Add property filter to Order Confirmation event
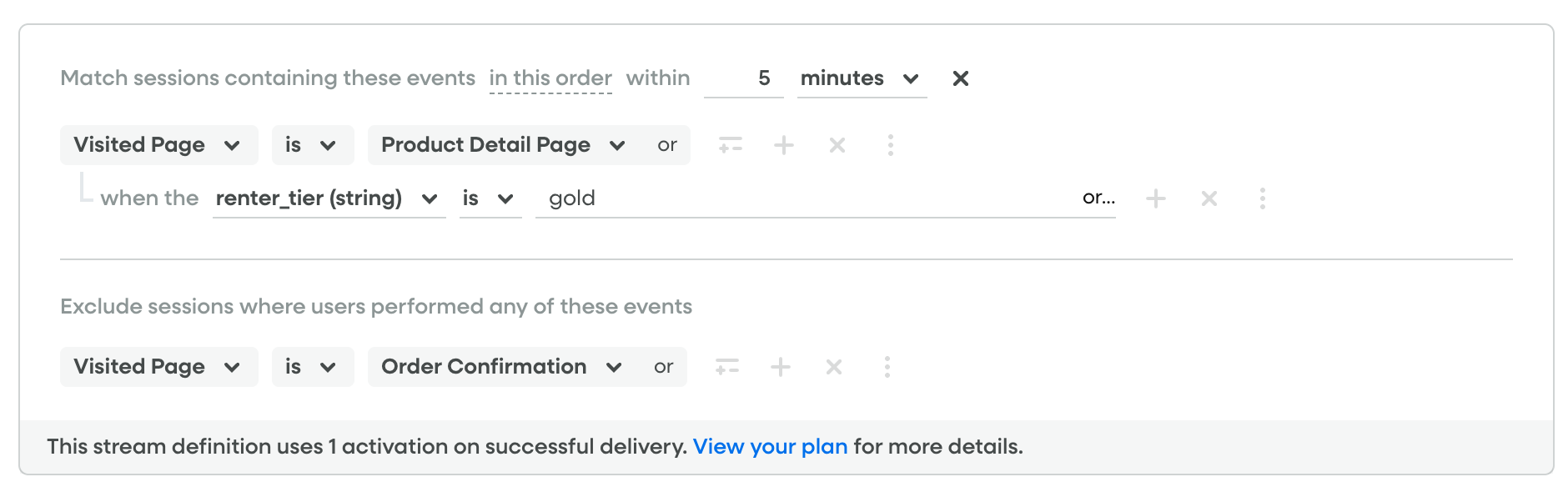Viewport: 1568px width, 492px height. [727, 367]
